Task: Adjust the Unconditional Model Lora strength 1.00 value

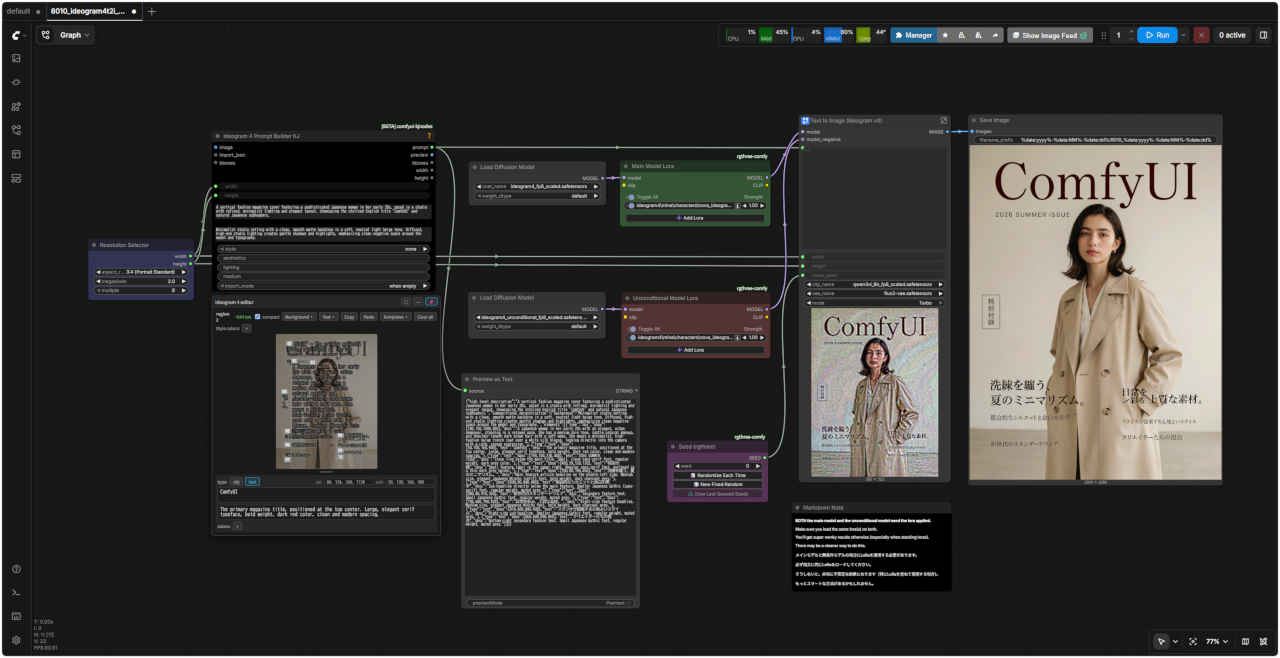Action: click(753, 337)
